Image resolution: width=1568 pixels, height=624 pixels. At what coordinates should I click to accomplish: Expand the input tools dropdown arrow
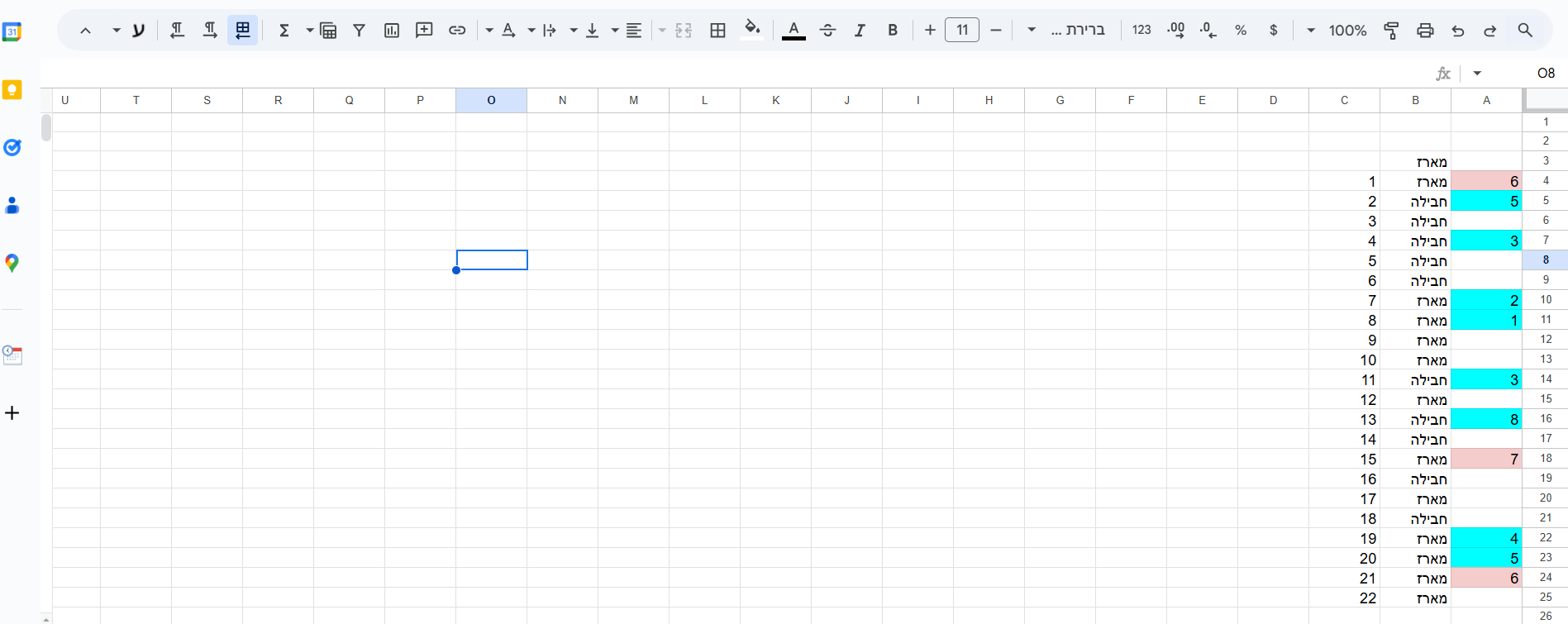(117, 31)
